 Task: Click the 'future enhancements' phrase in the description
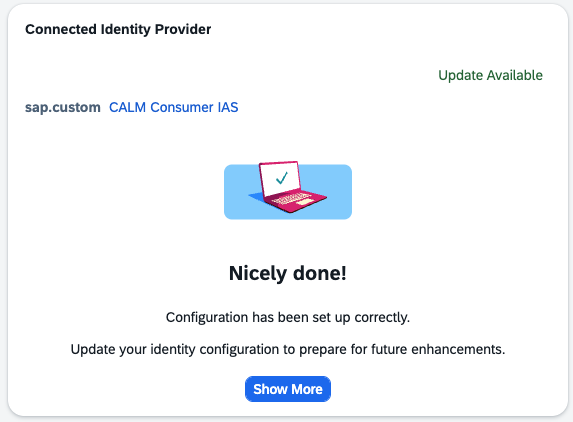coord(438,349)
